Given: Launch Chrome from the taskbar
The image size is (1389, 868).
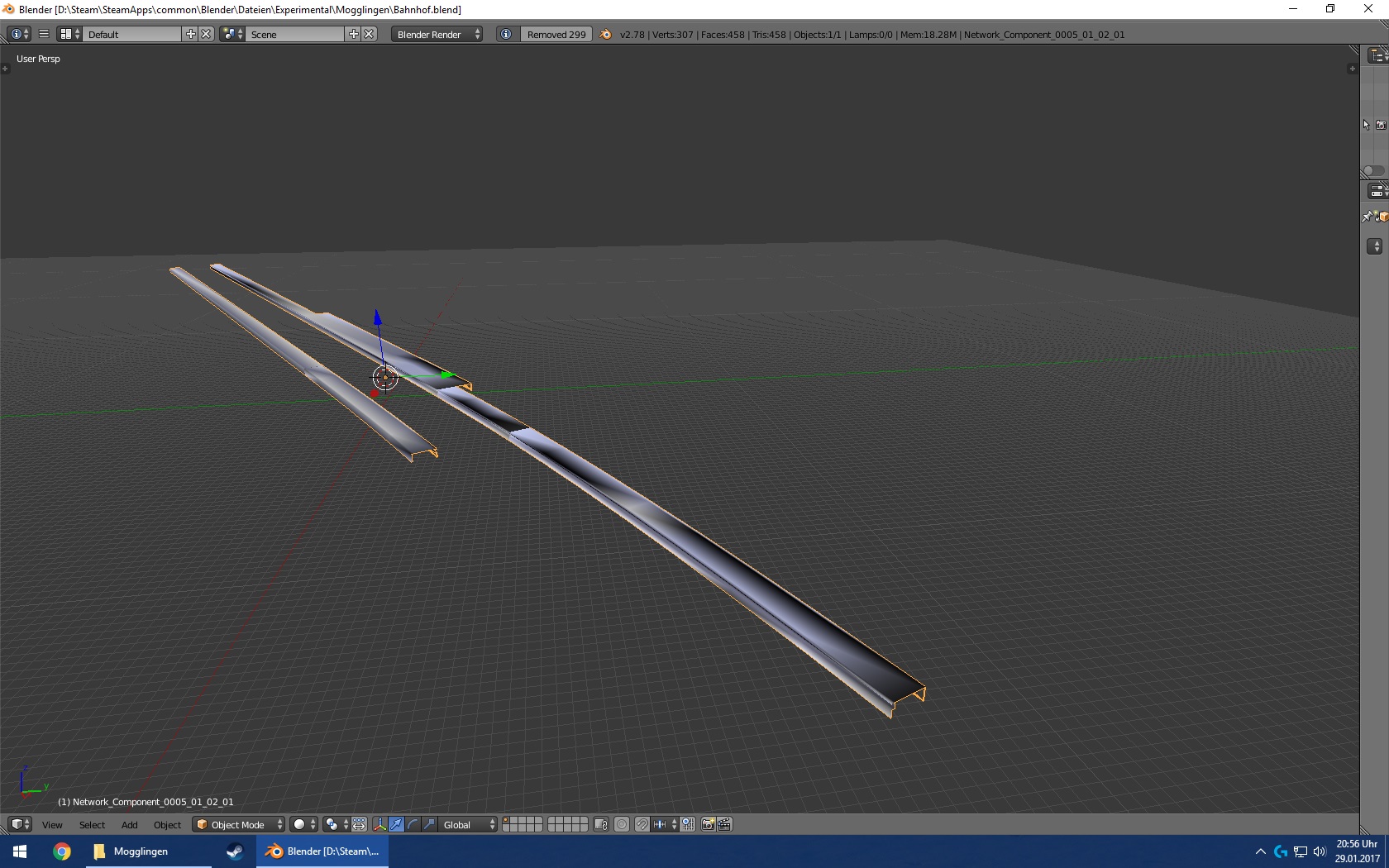Looking at the screenshot, I should point(62,851).
